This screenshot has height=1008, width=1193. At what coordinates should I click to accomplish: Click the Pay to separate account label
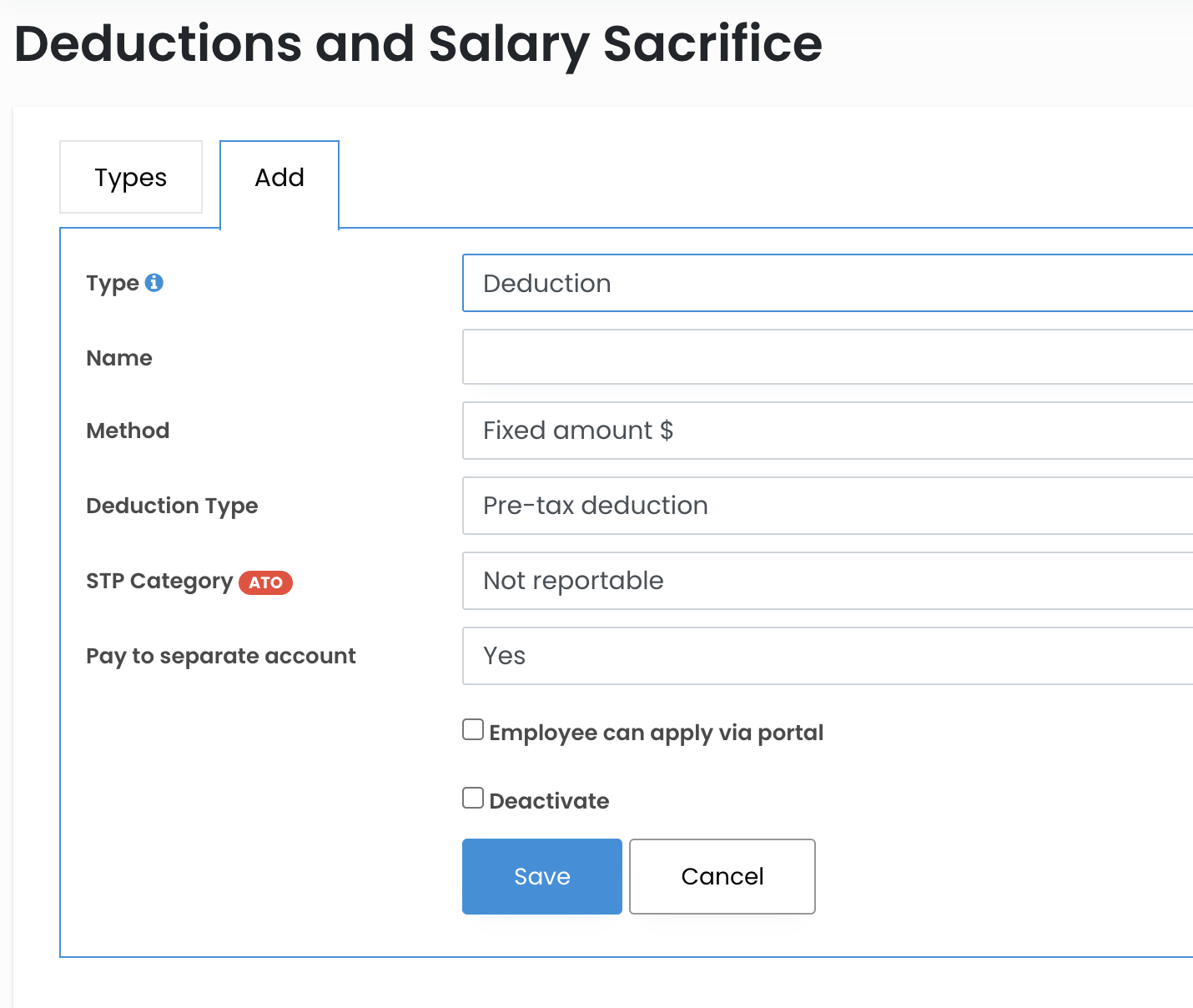pos(221,656)
